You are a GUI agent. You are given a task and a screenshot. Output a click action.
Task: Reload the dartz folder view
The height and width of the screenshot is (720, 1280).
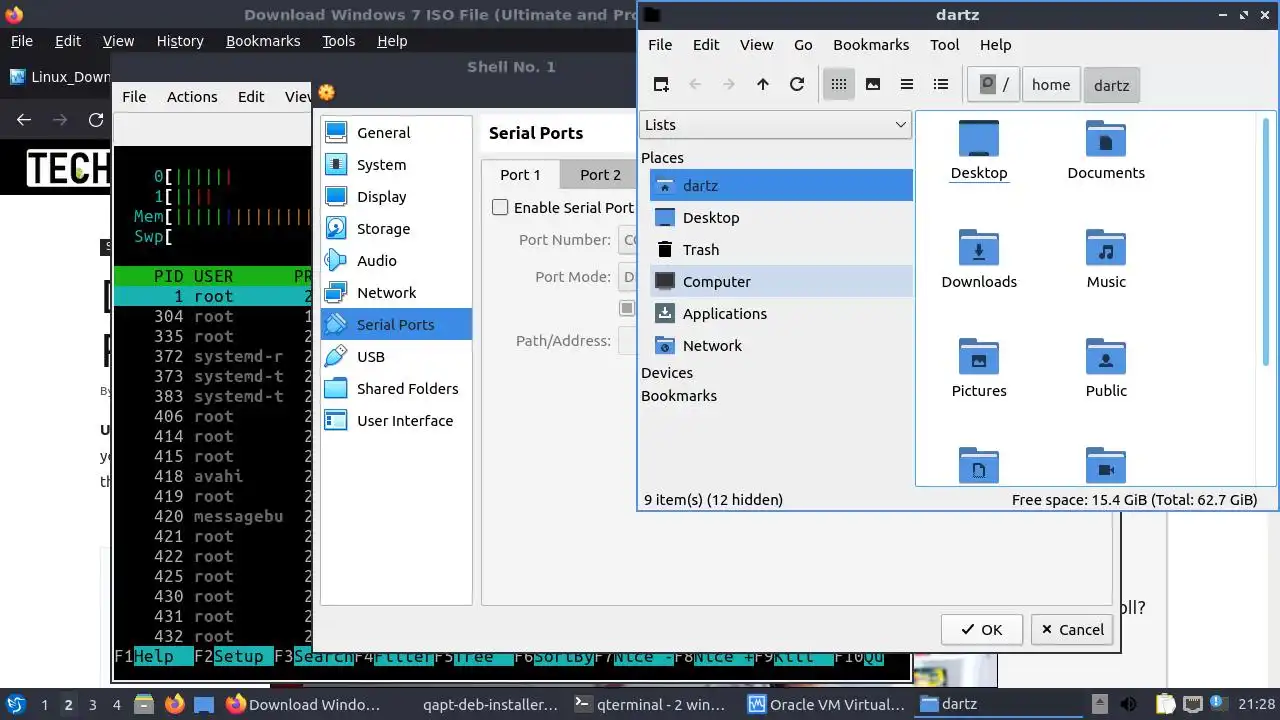click(x=797, y=85)
